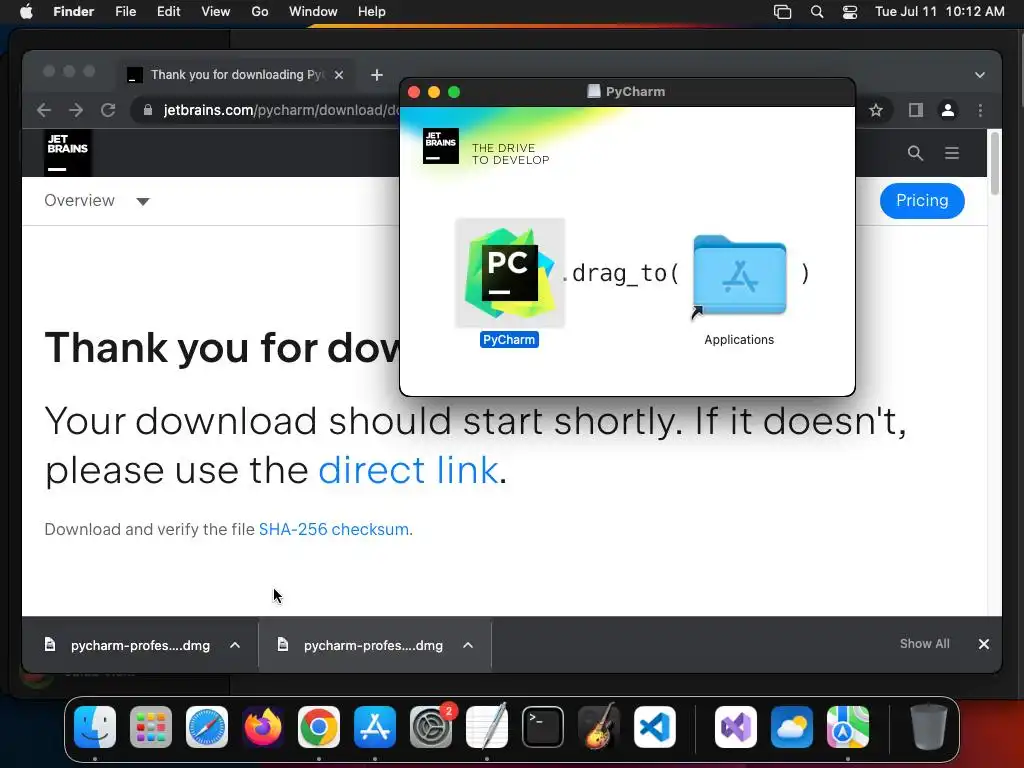
Task: Expand the Overview dropdown
Action: tap(97, 200)
